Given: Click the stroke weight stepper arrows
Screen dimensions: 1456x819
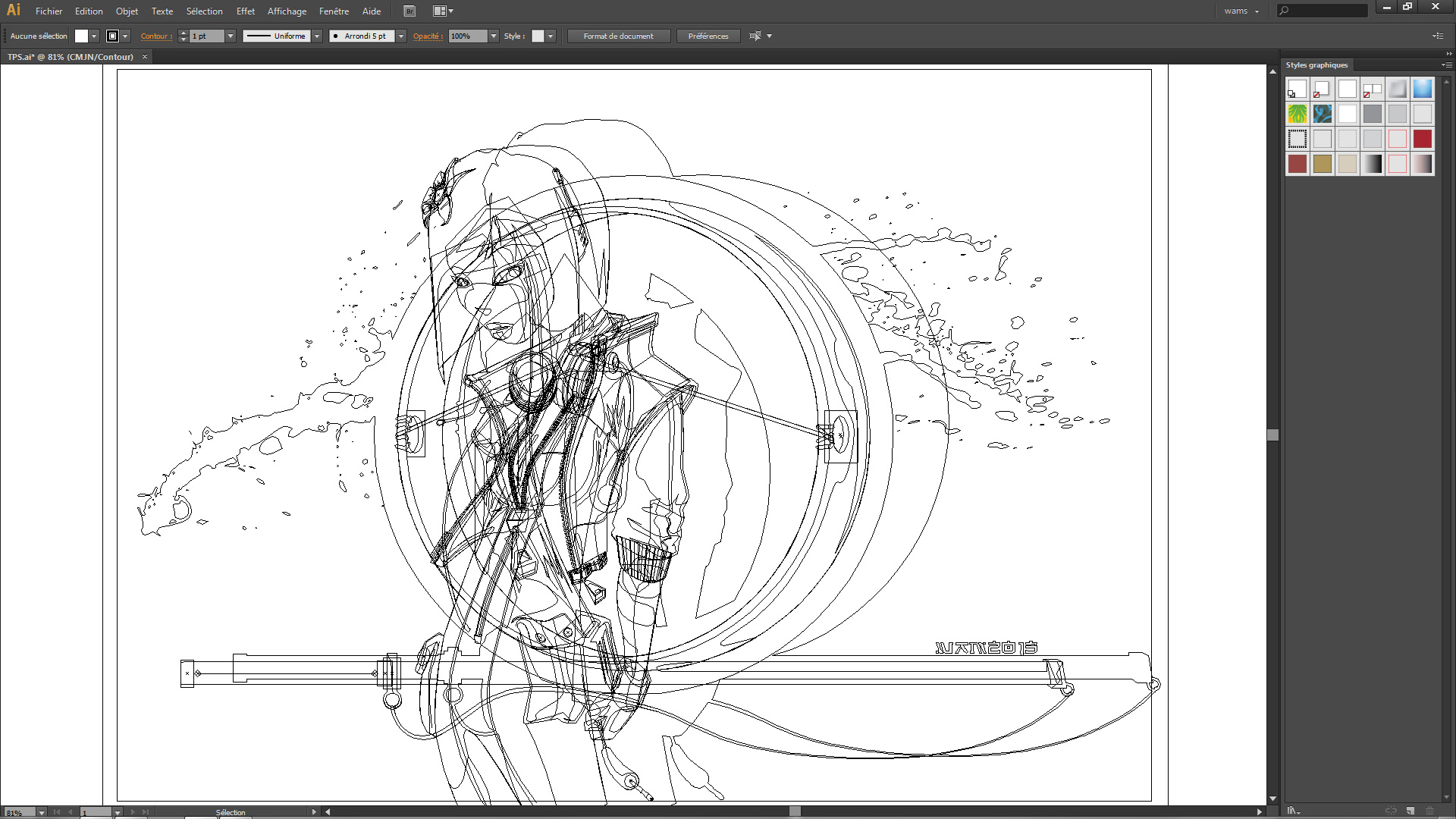Looking at the screenshot, I should tap(183, 36).
